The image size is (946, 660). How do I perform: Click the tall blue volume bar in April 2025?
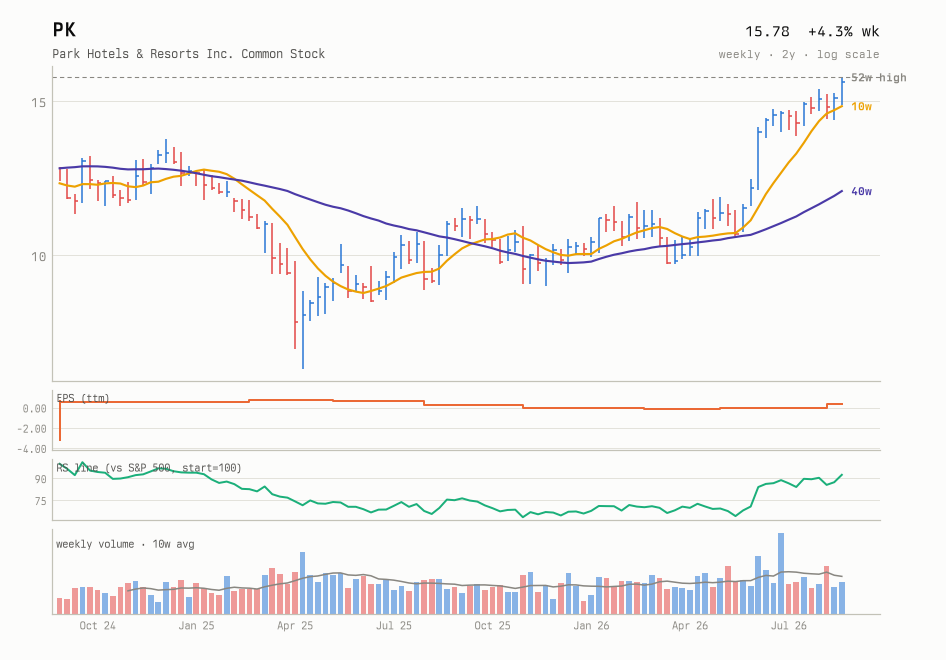[x=303, y=583]
